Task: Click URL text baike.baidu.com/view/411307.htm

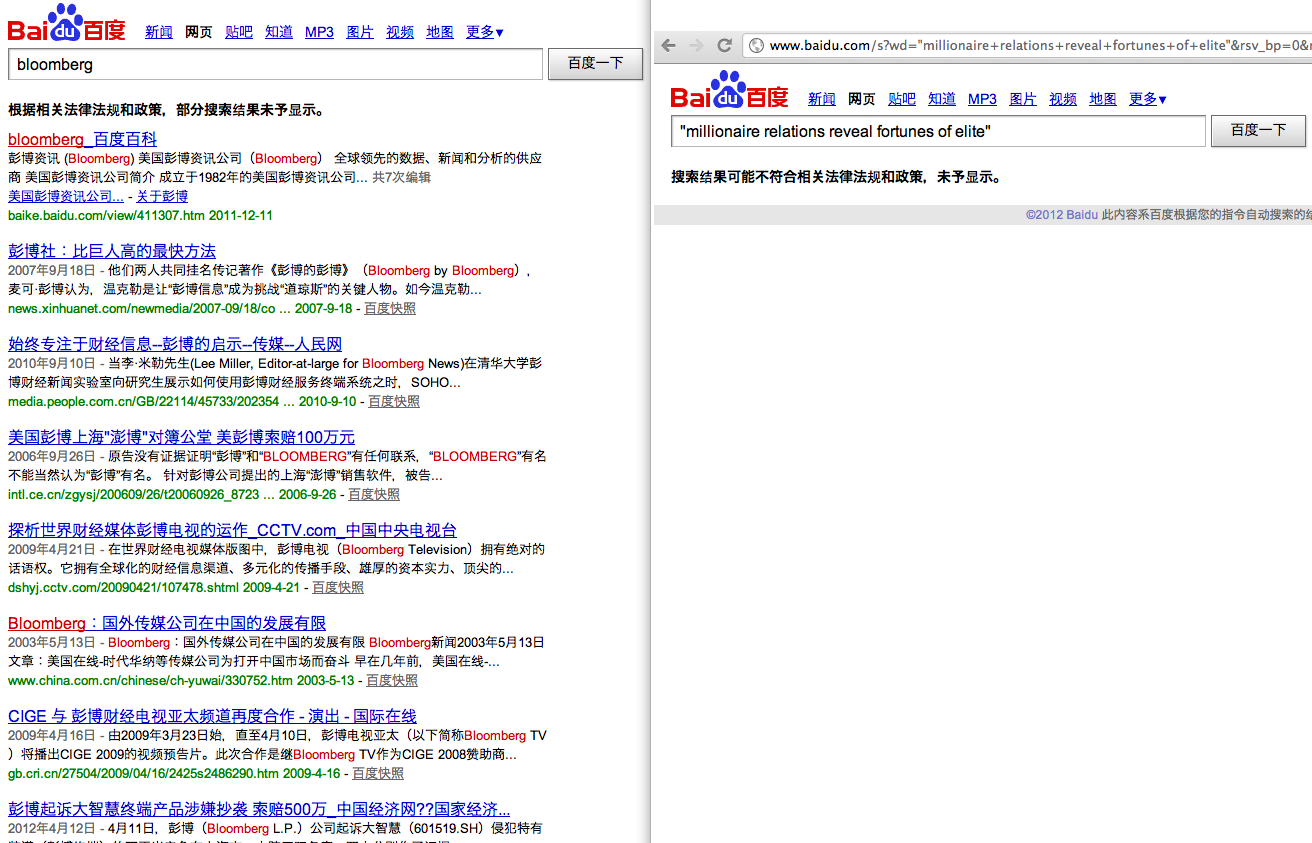Action: pyautogui.click(x=106, y=215)
